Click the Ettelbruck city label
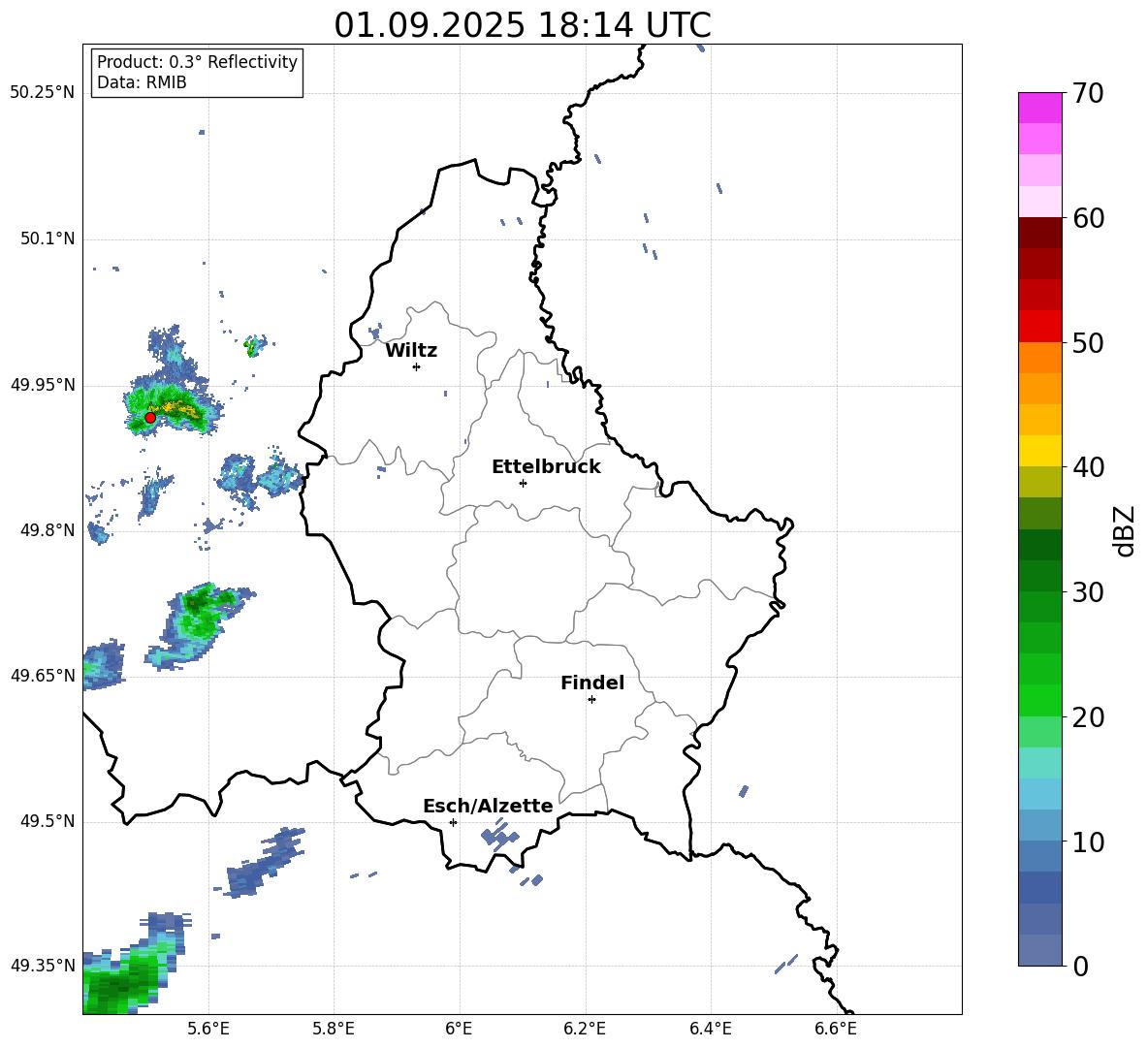Viewport: 1148px width, 1048px height. point(546,467)
